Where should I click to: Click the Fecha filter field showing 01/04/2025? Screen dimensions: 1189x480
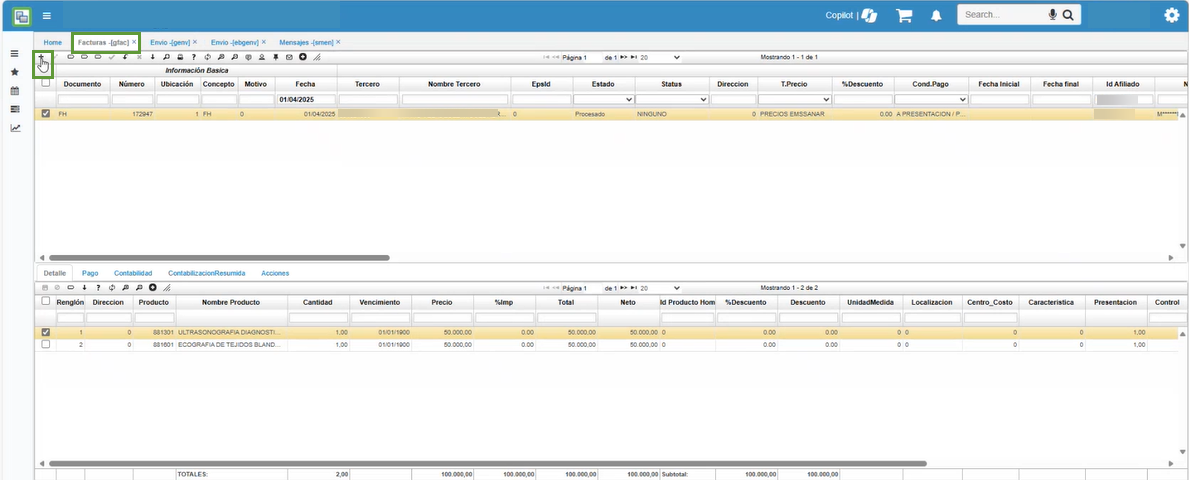[x=306, y=100]
